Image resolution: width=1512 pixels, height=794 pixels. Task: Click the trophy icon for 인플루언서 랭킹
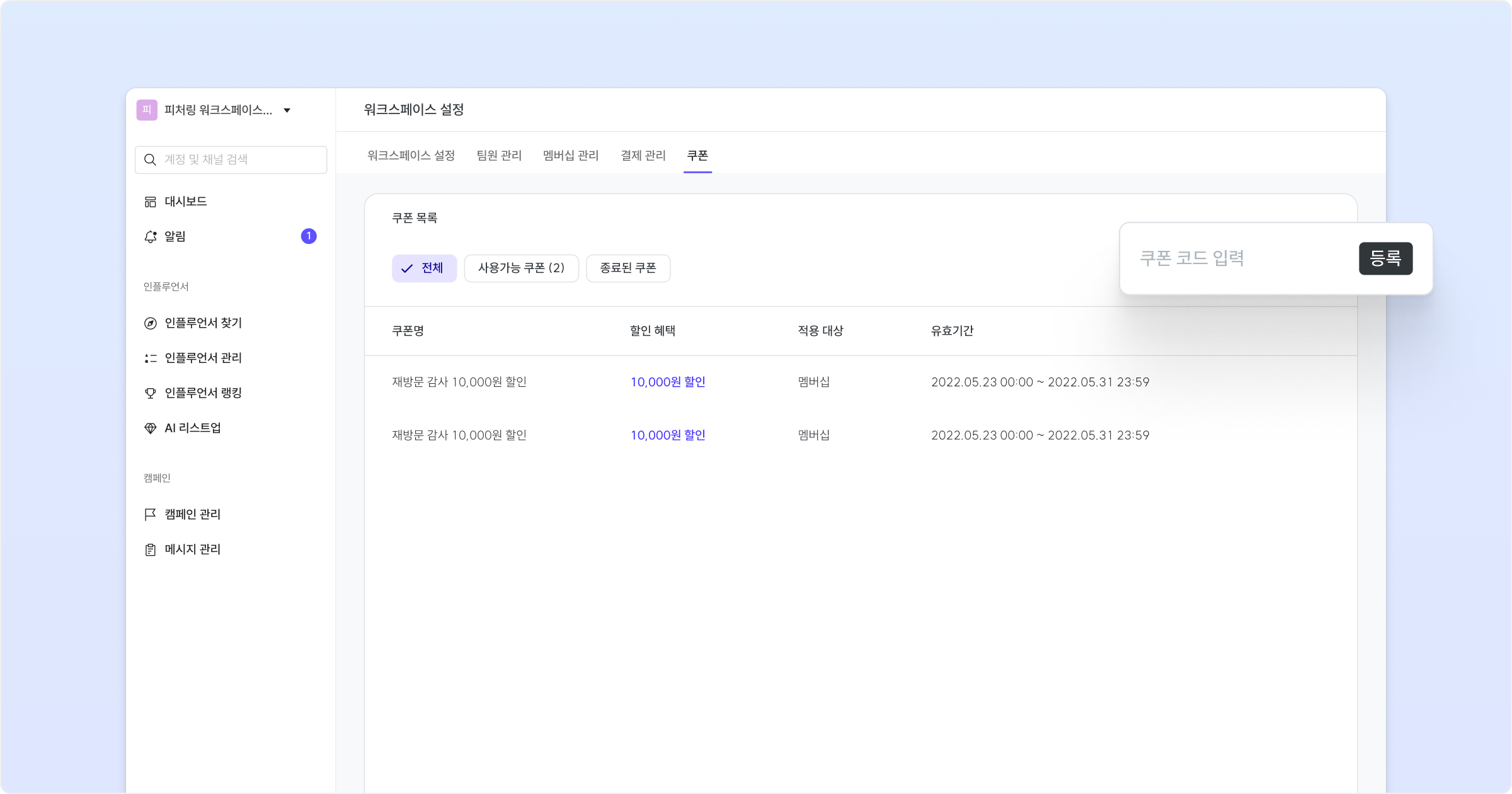pyautogui.click(x=150, y=393)
